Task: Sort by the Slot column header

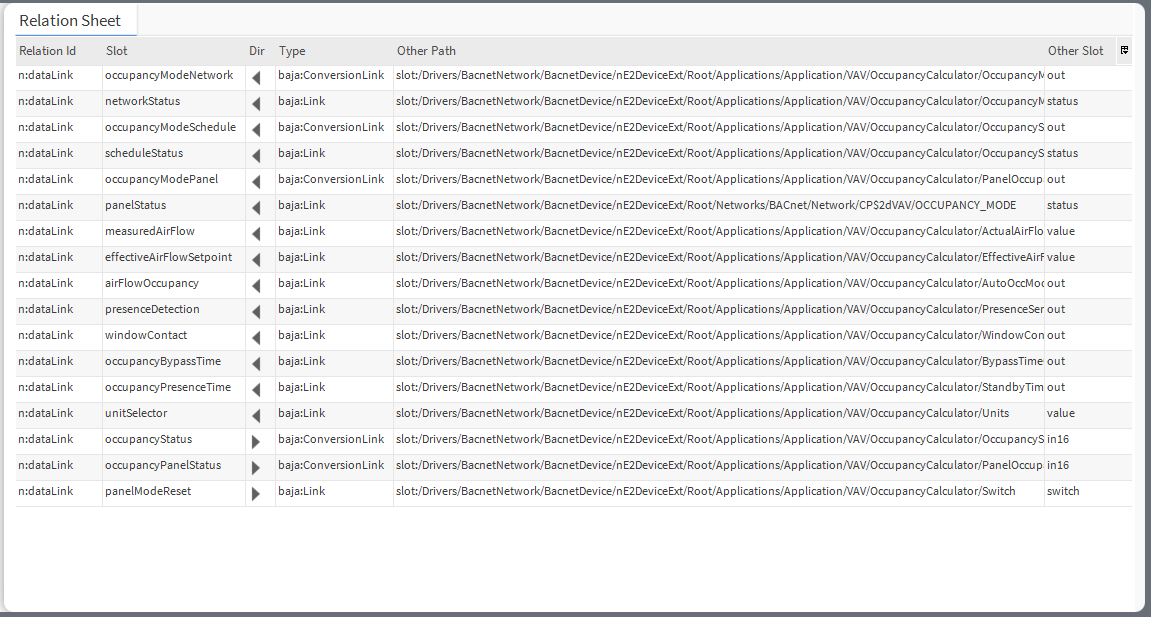Action: (117, 51)
